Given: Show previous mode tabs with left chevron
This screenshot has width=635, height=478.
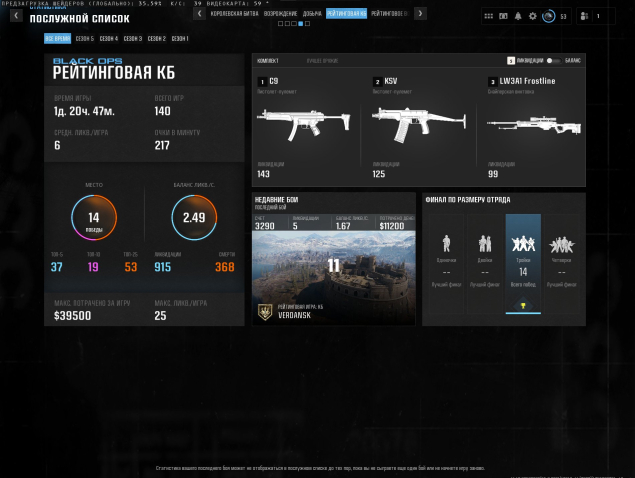Looking at the screenshot, I should click(x=199, y=13).
